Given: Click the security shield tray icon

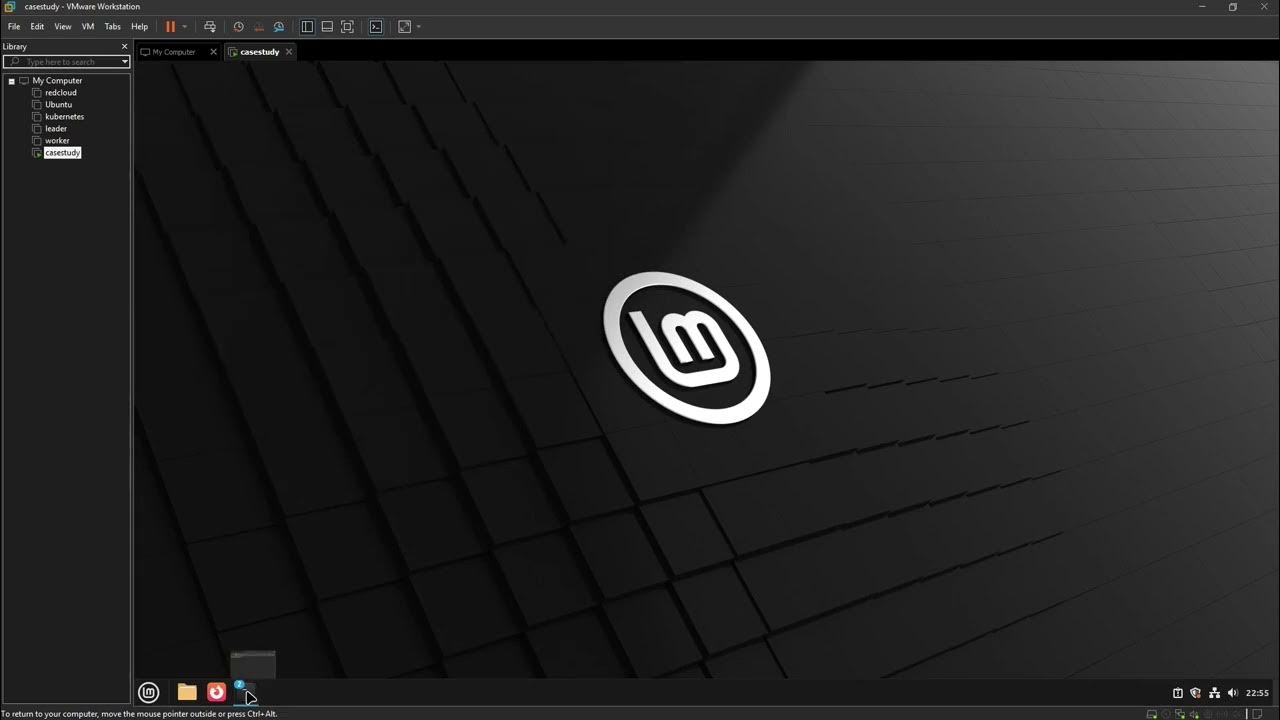Looking at the screenshot, I should click(x=1195, y=693).
